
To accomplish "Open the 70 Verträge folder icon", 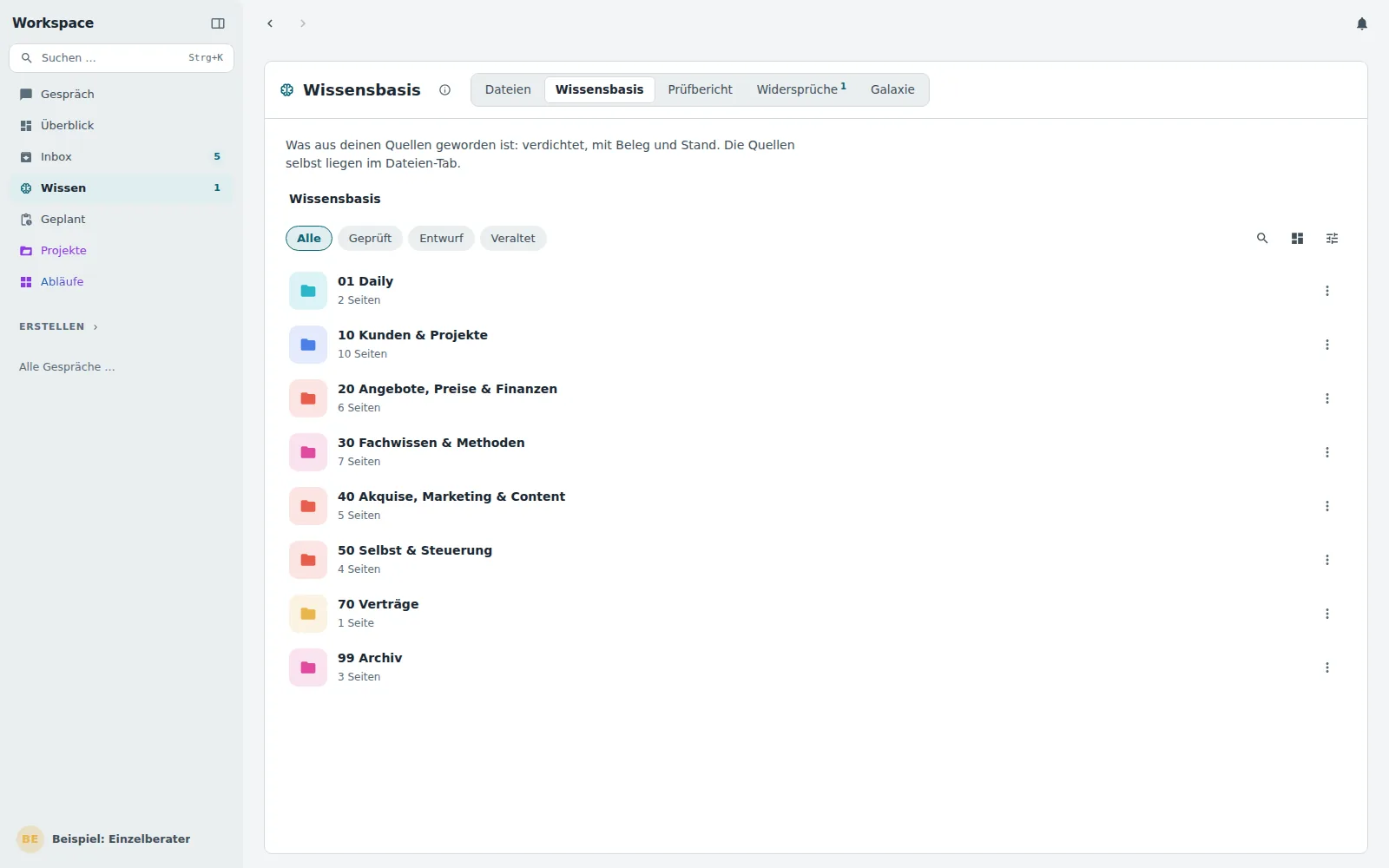I will 308,614.
